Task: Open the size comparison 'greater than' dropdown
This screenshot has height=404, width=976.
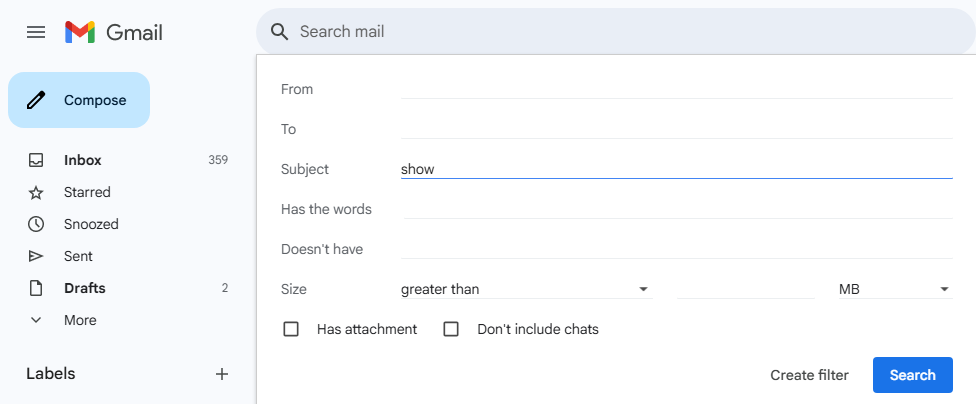Action: pyautogui.click(x=525, y=289)
